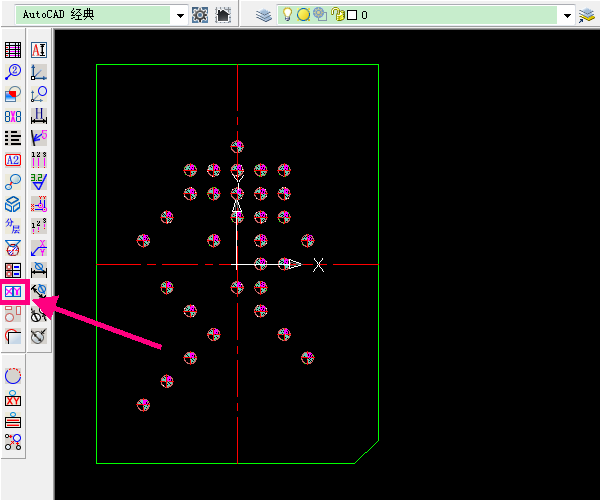The image size is (600, 500).
Task: Toggle layer 0 lock padlock icon
Action: tap(338, 15)
